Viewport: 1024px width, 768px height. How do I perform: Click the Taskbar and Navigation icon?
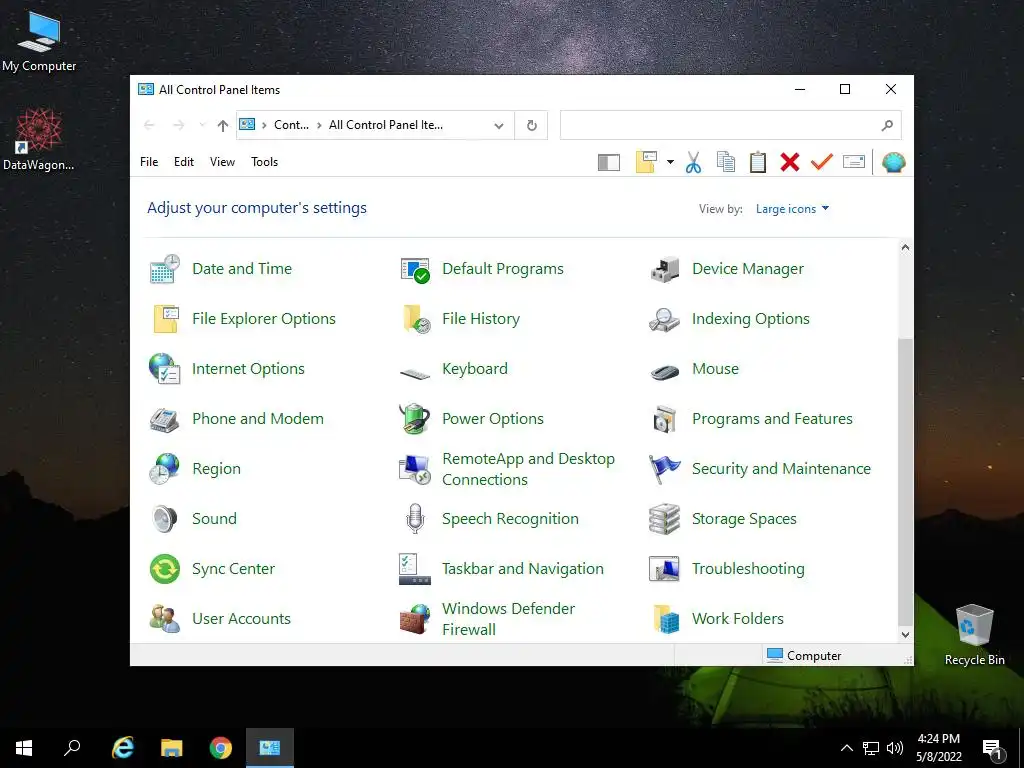pos(415,569)
